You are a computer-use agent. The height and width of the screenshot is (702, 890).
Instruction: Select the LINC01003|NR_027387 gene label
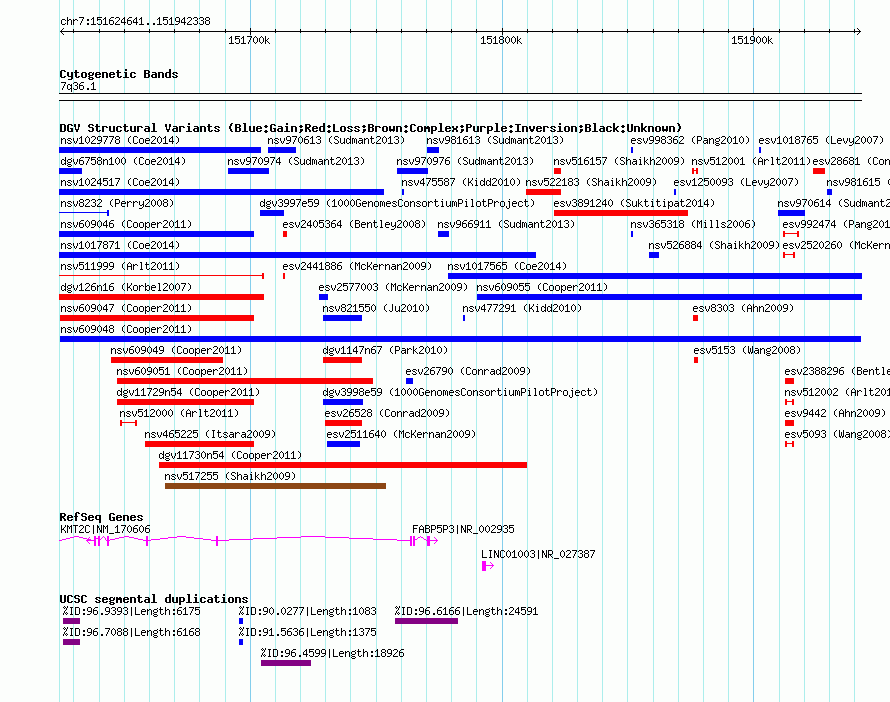[538, 554]
